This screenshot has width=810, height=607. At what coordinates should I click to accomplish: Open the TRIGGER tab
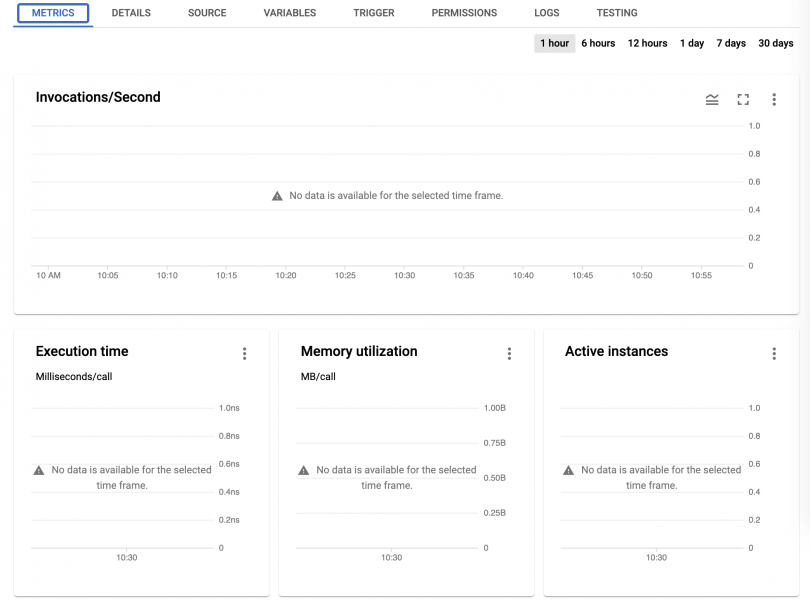point(373,13)
